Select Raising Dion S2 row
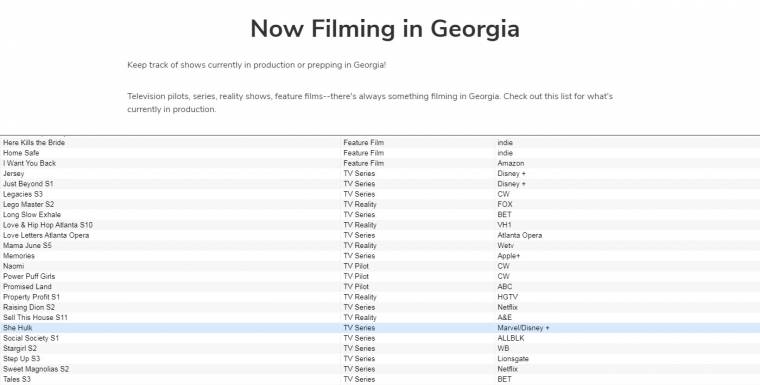This screenshot has height=385, width=760. tap(380, 307)
